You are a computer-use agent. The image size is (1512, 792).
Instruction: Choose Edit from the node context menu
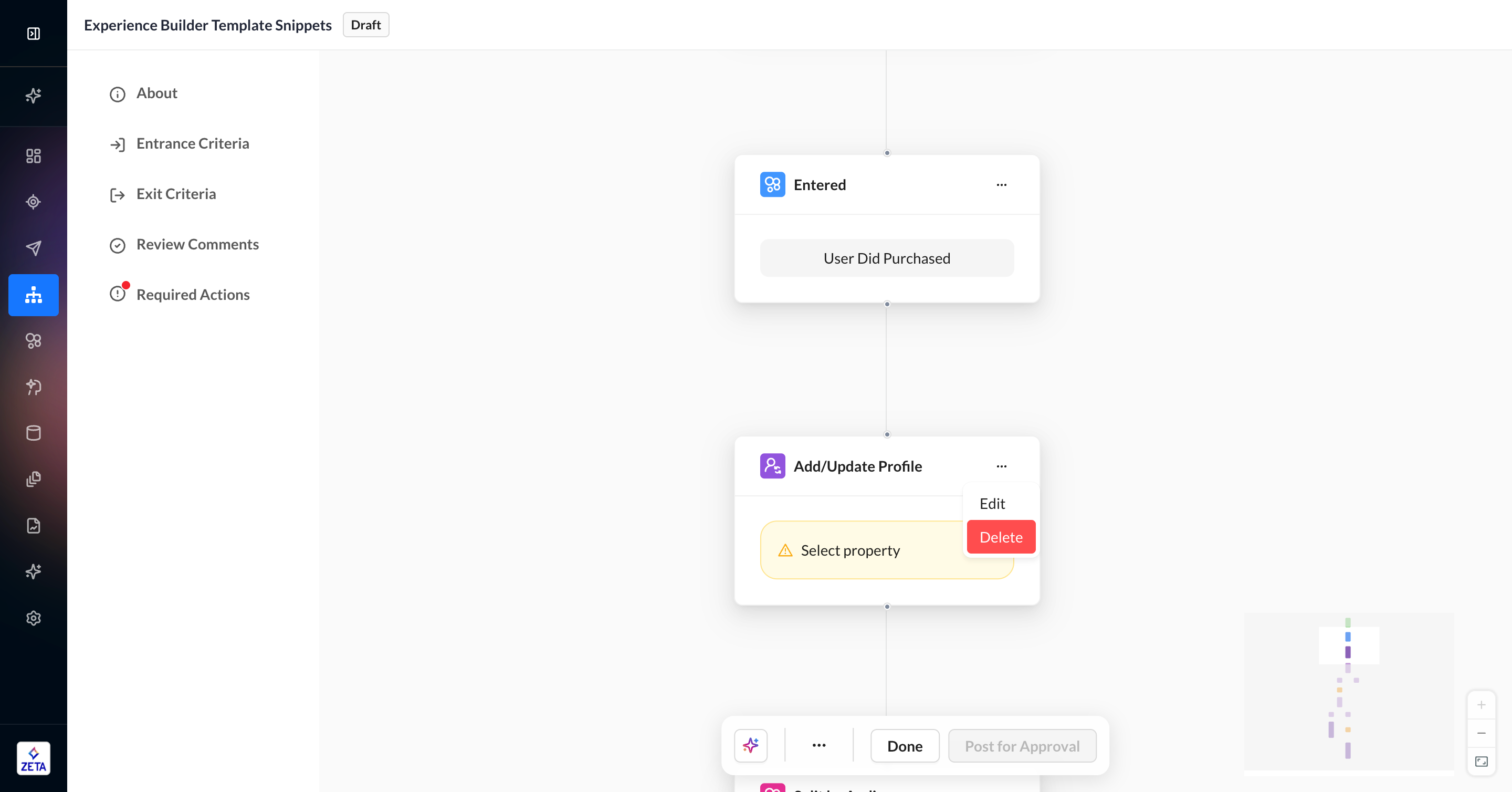coord(992,504)
